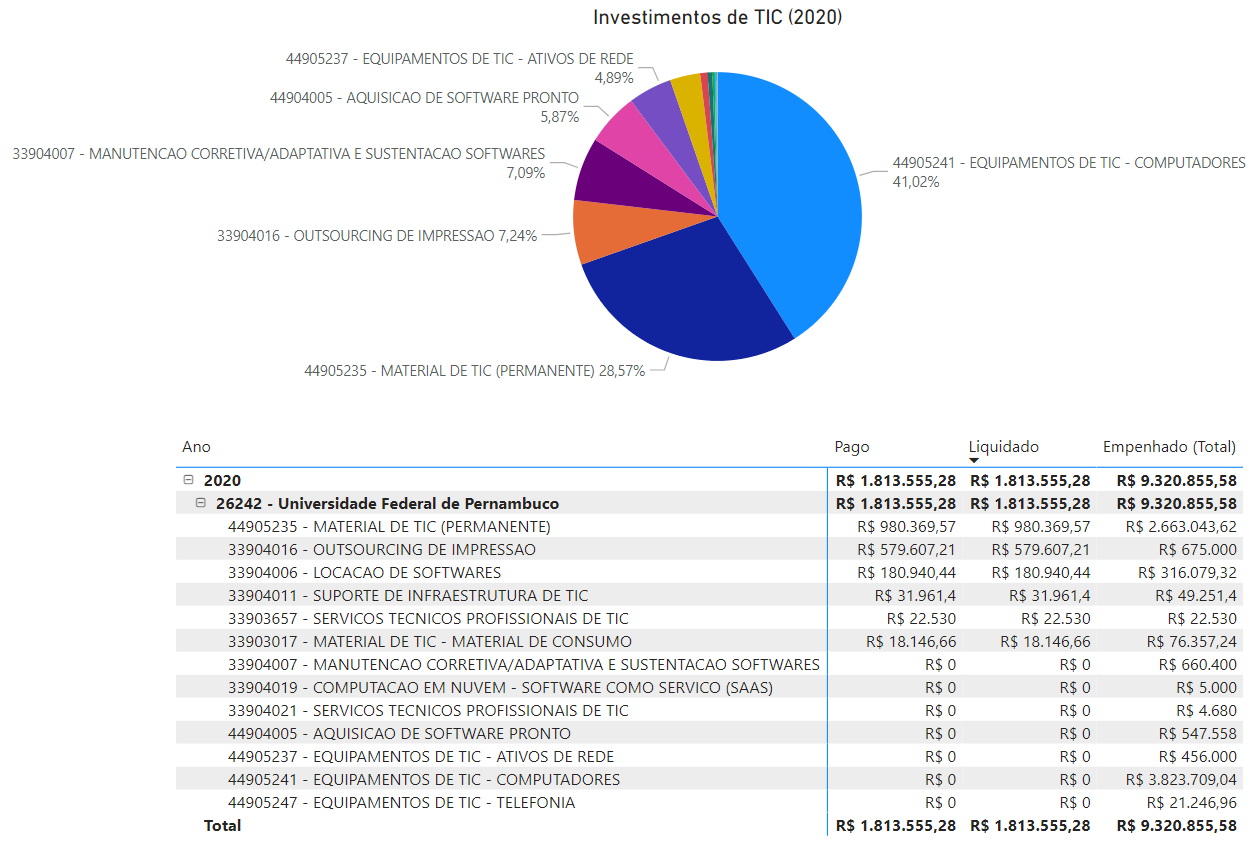
Task: Click the 44905247 Equipamentos de TIC Telefonia row
Action: pos(401,803)
